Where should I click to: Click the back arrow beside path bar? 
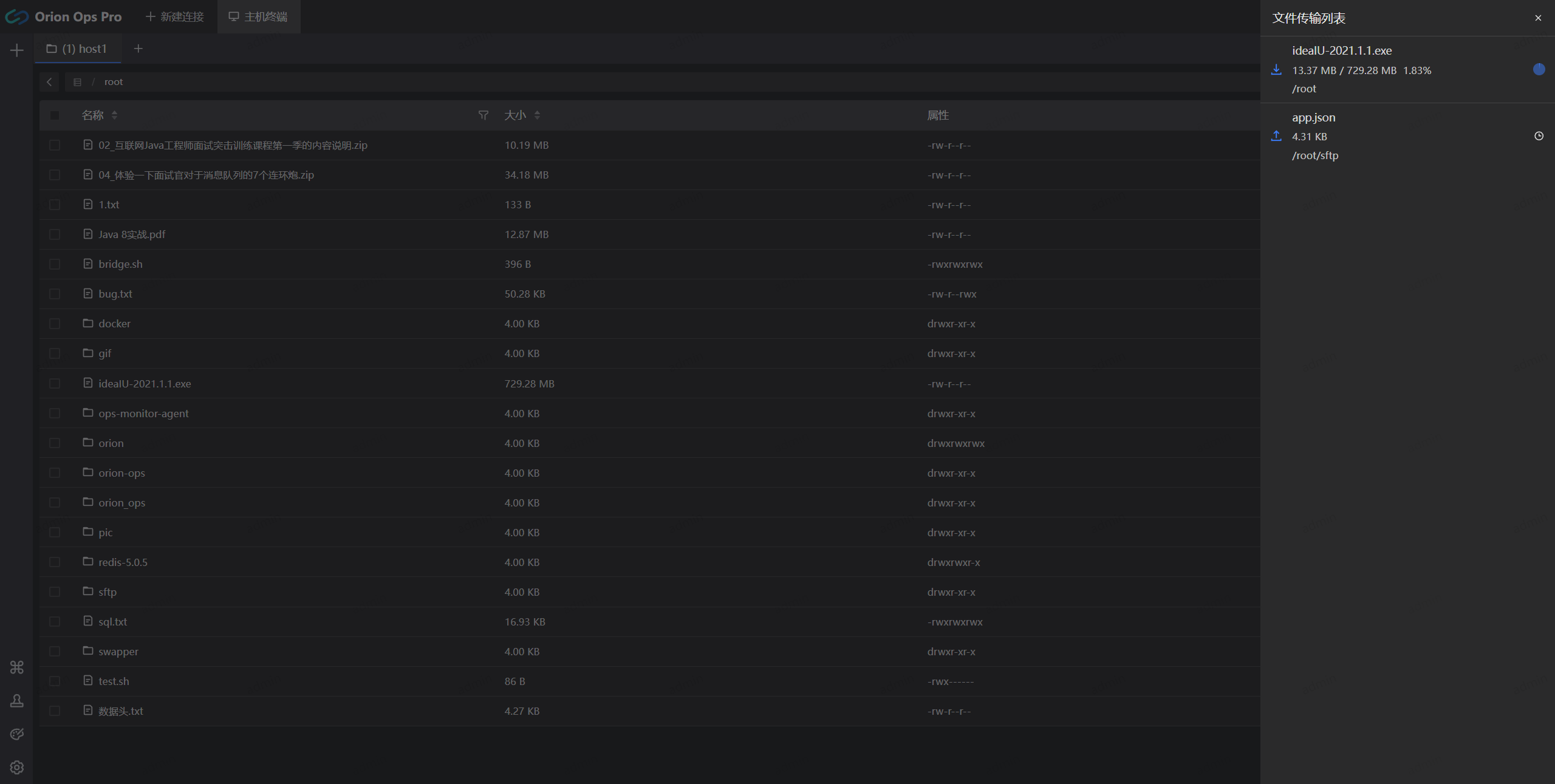49,82
